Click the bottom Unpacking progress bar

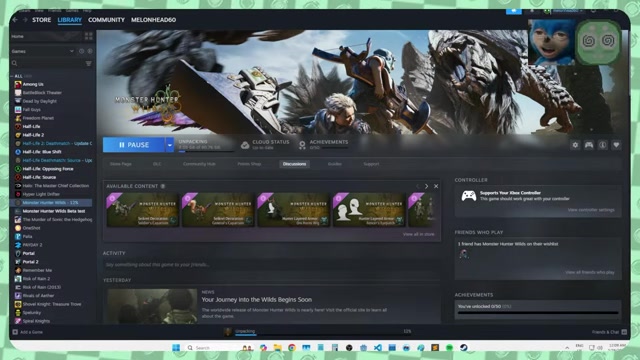click(x=322, y=334)
